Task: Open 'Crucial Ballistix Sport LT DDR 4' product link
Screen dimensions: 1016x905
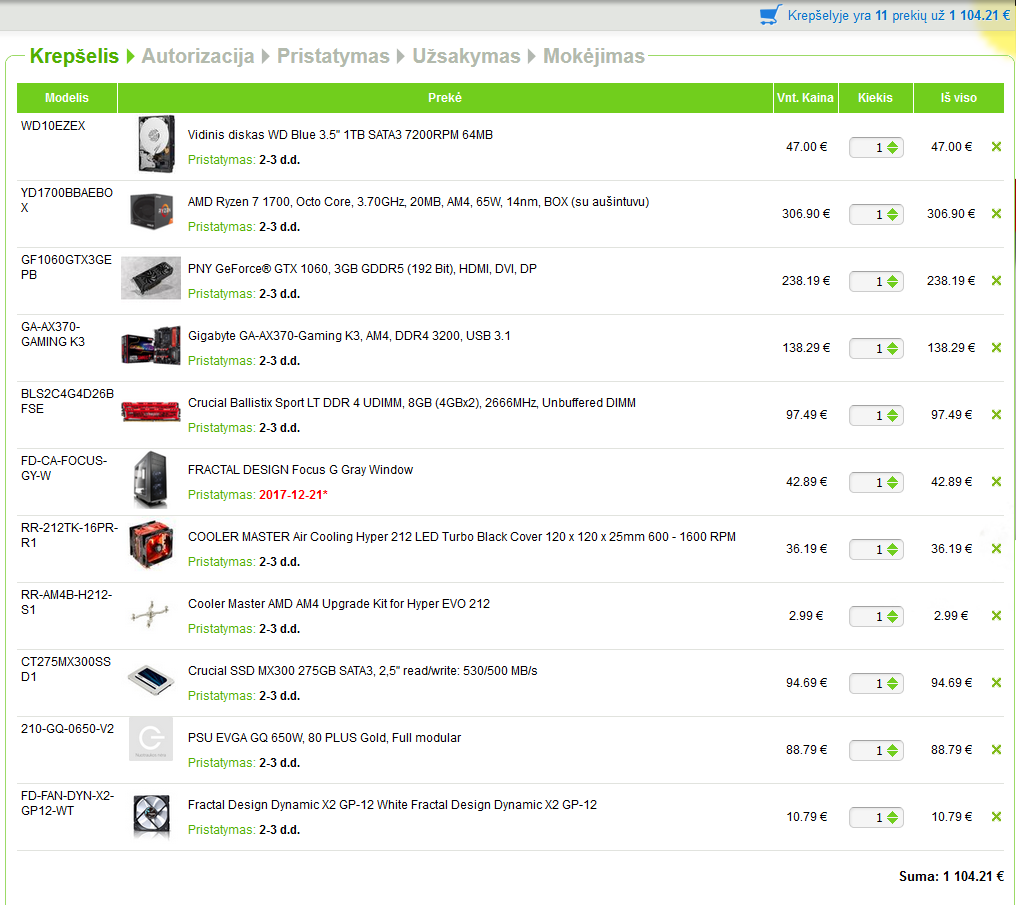Action: pyautogui.click(x=412, y=403)
